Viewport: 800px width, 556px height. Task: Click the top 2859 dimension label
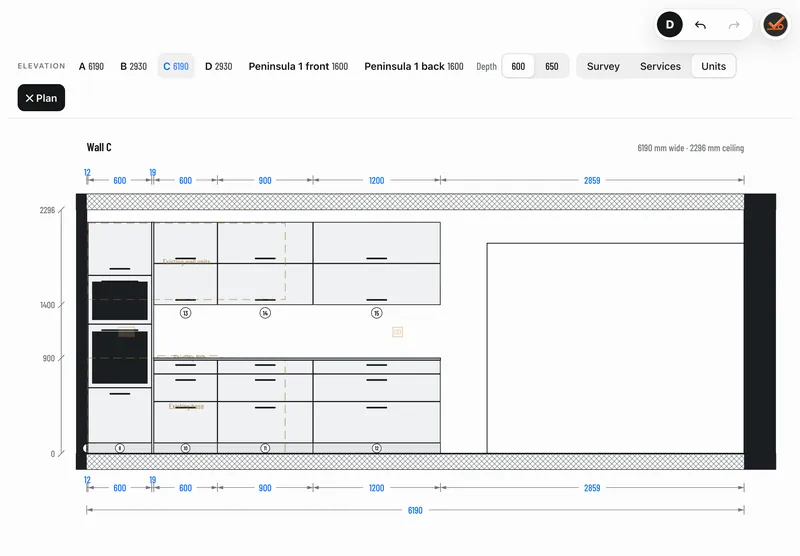[x=592, y=181]
